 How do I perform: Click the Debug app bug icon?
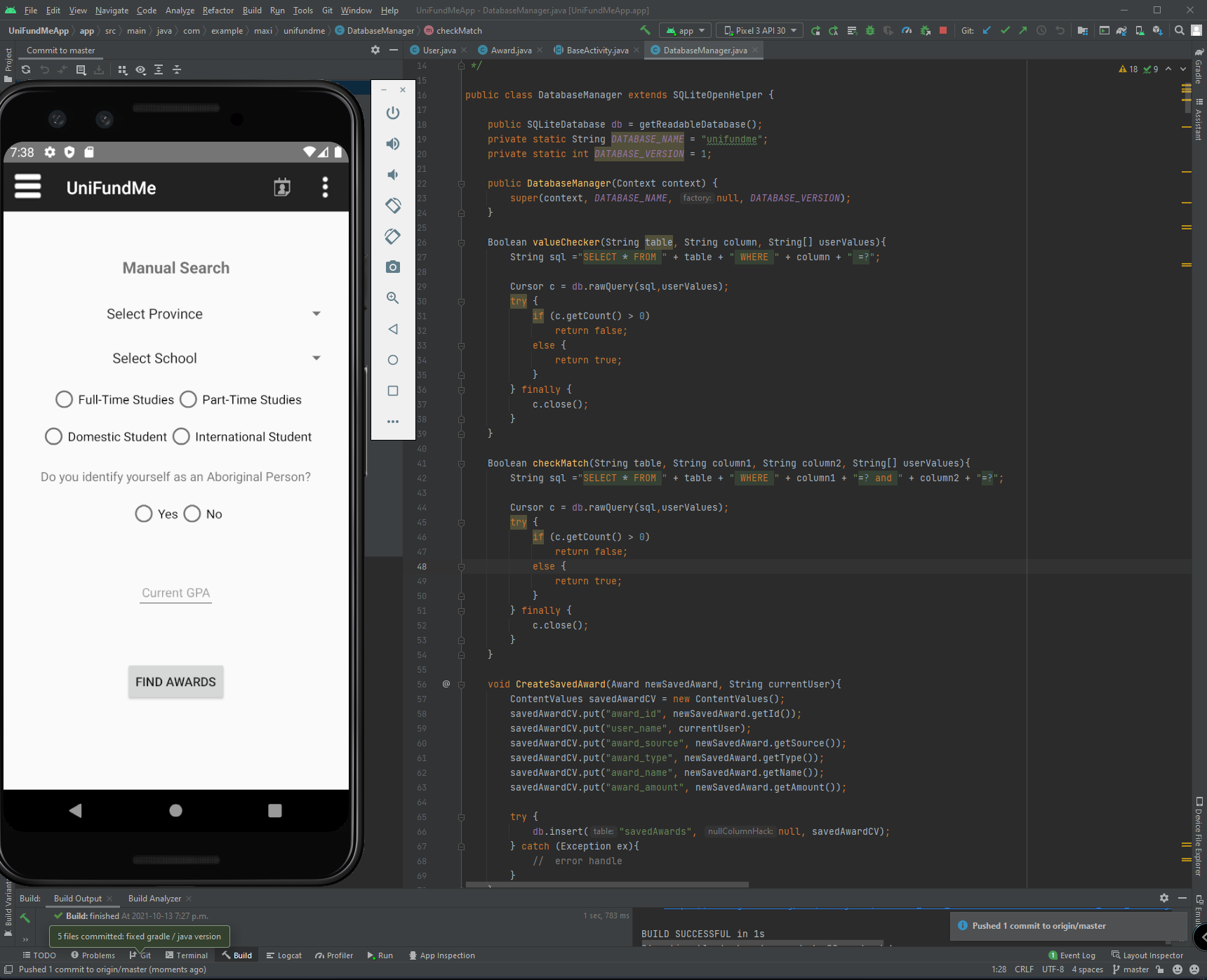coord(870,30)
